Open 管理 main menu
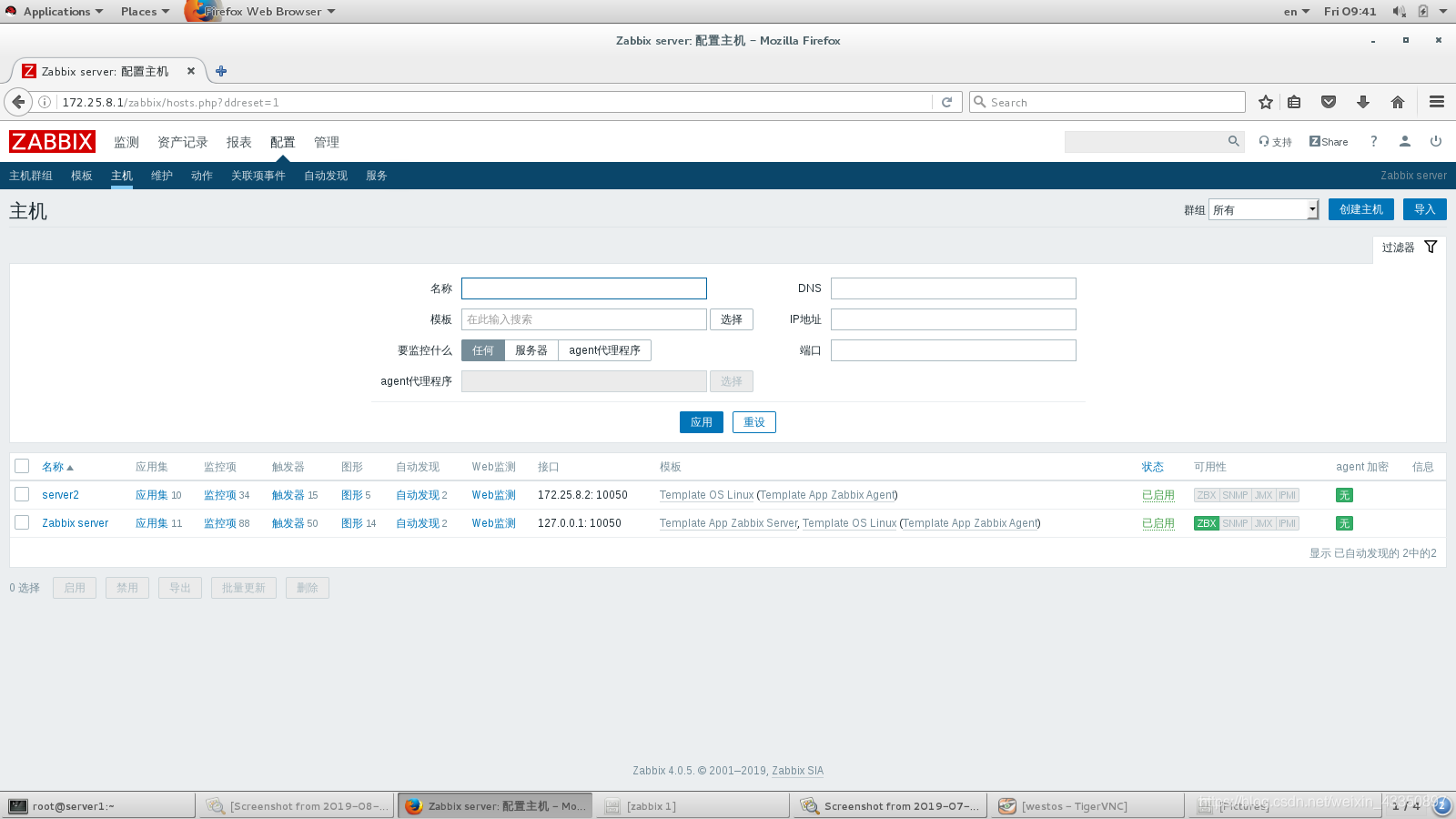This screenshot has height=819, width=1456. pos(327,142)
